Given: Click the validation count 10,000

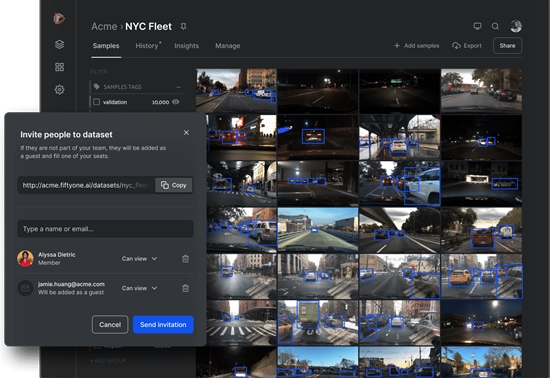Looking at the screenshot, I should click(x=160, y=102).
